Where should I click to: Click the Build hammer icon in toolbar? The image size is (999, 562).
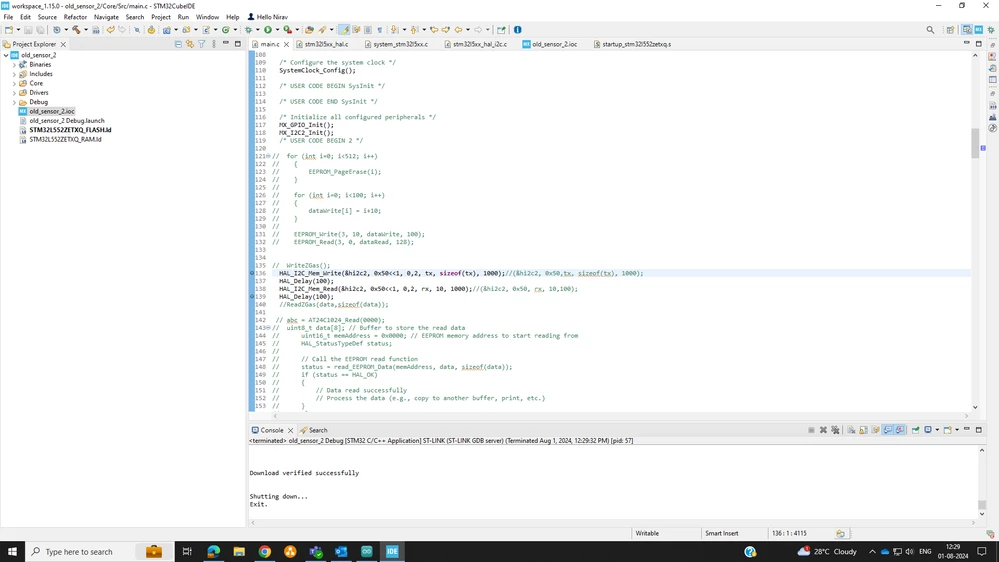[76, 29]
